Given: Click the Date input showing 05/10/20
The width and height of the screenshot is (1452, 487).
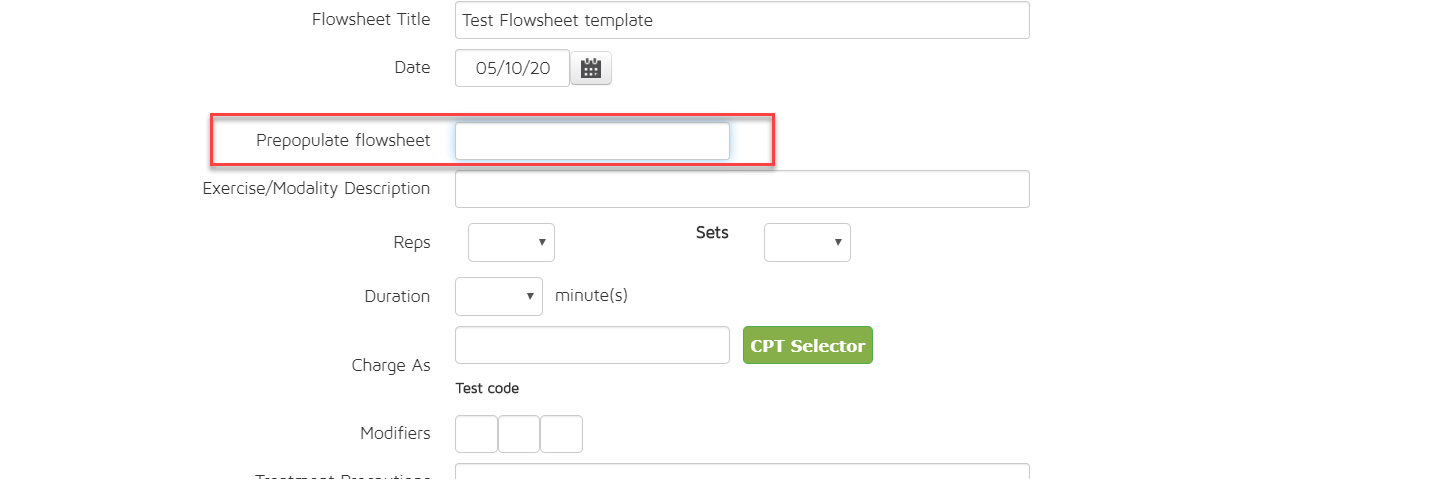Looking at the screenshot, I should (x=512, y=68).
